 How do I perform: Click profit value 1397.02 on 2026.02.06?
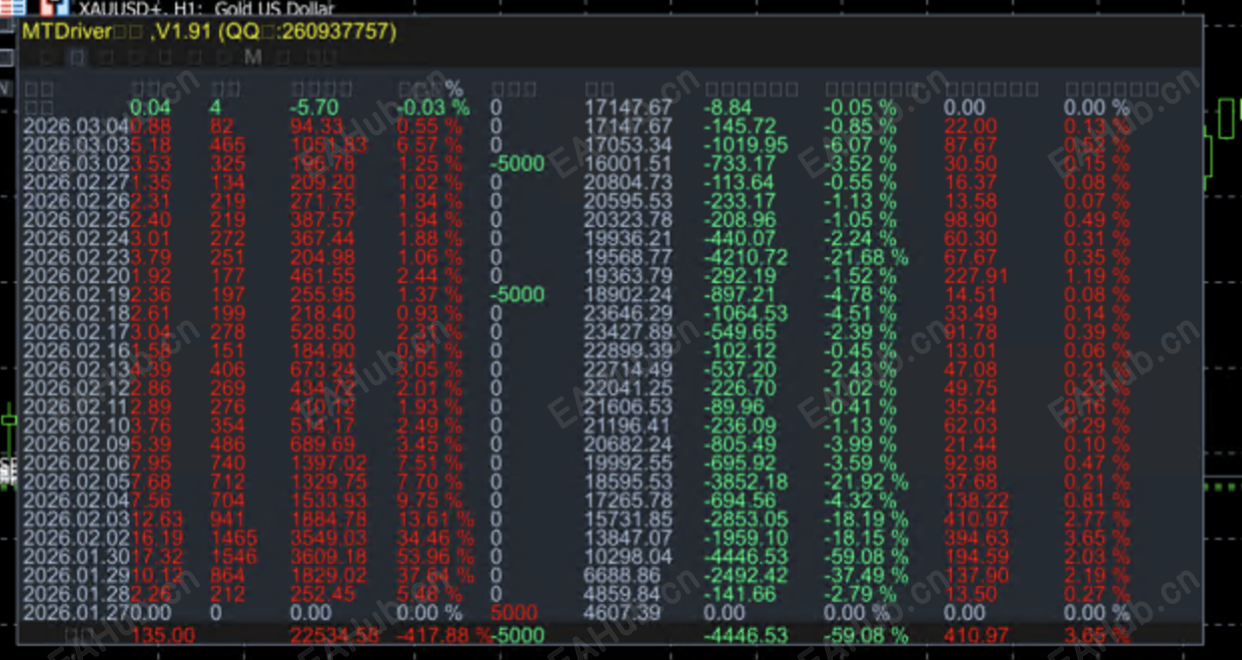pyautogui.click(x=329, y=463)
